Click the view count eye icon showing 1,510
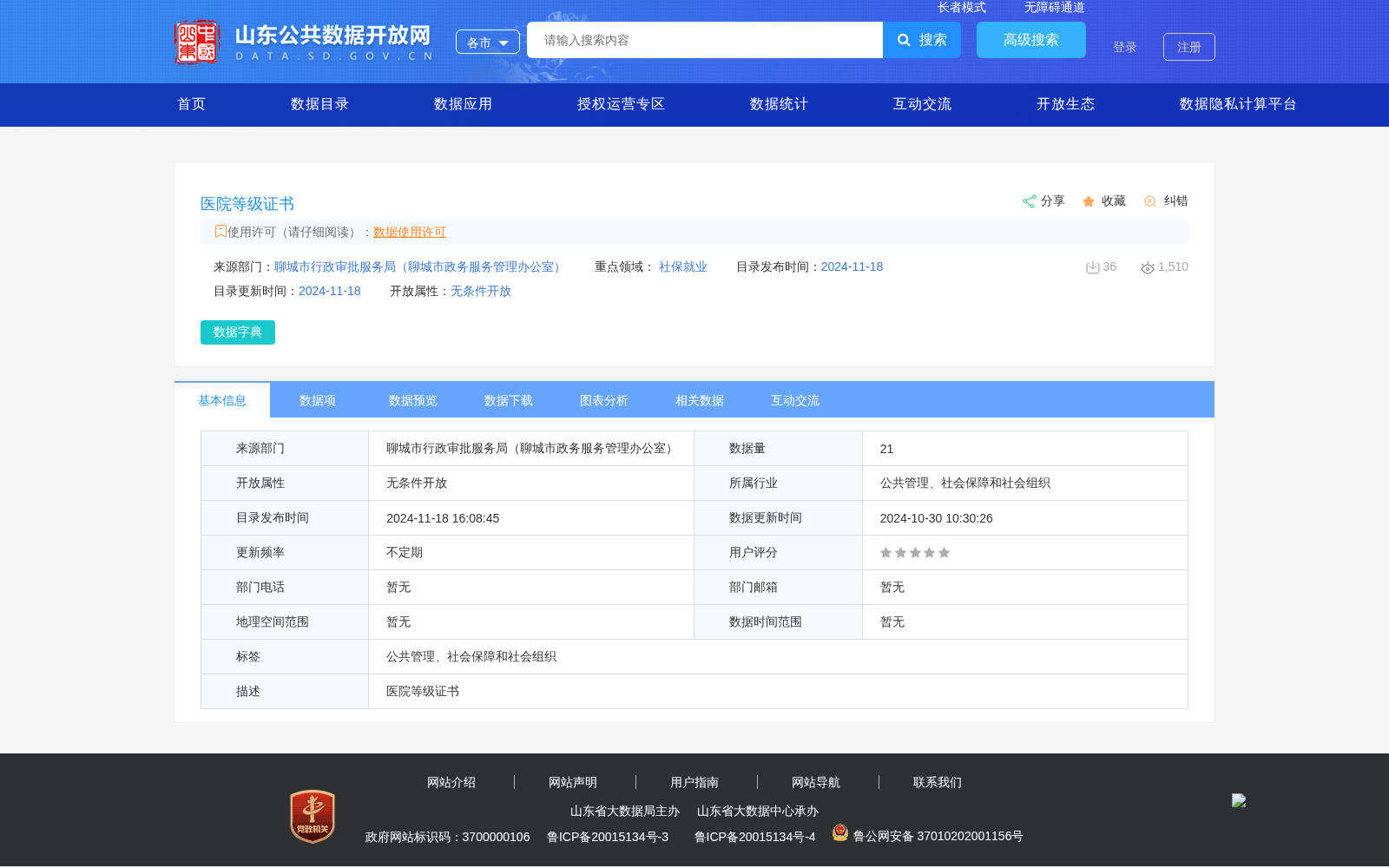This screenshot has height=868, width=1389. (1148, 267)
